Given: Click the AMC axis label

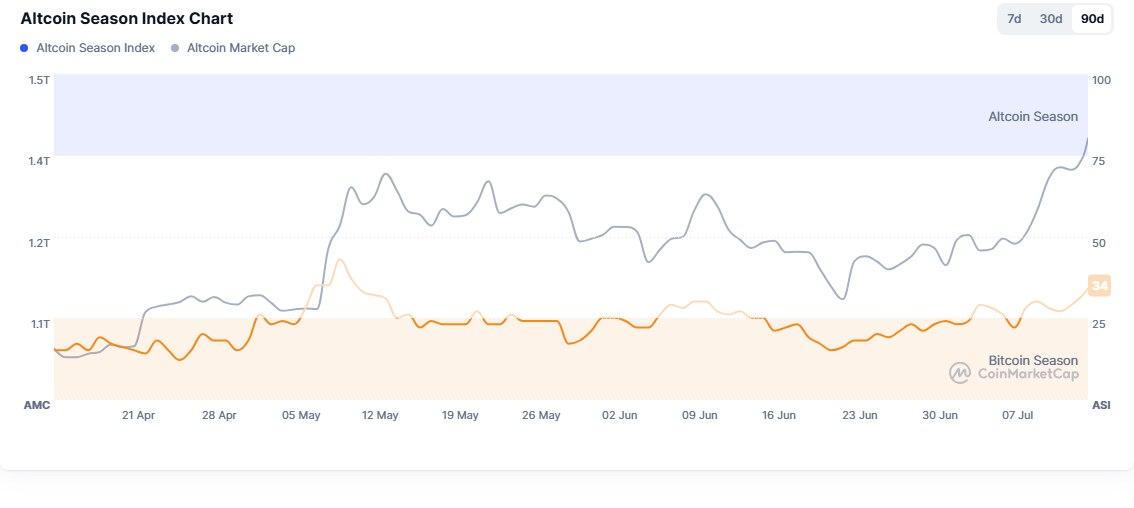Looking at the screenshot, I should point(37,405).
